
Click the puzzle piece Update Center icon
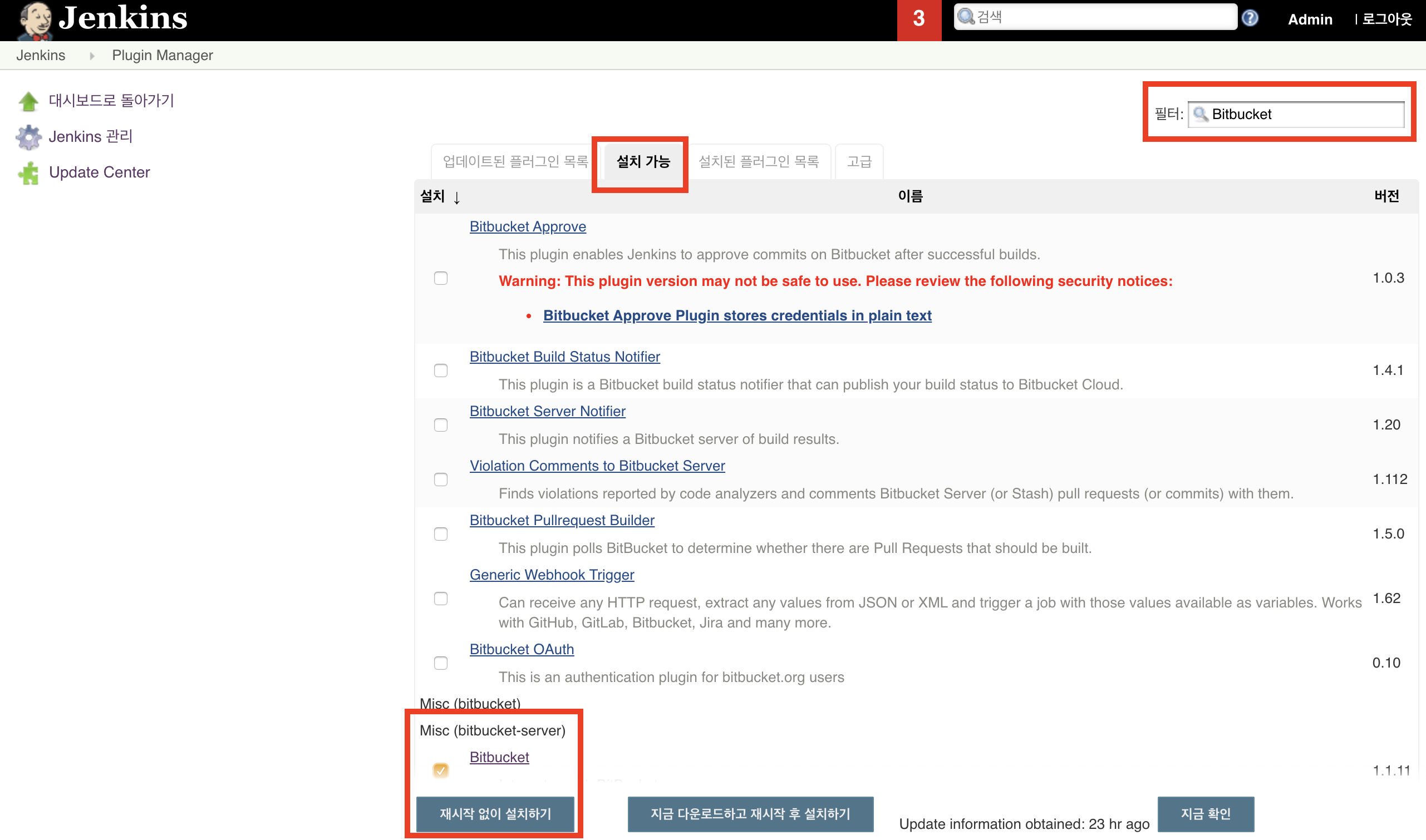tap(28, 172)
